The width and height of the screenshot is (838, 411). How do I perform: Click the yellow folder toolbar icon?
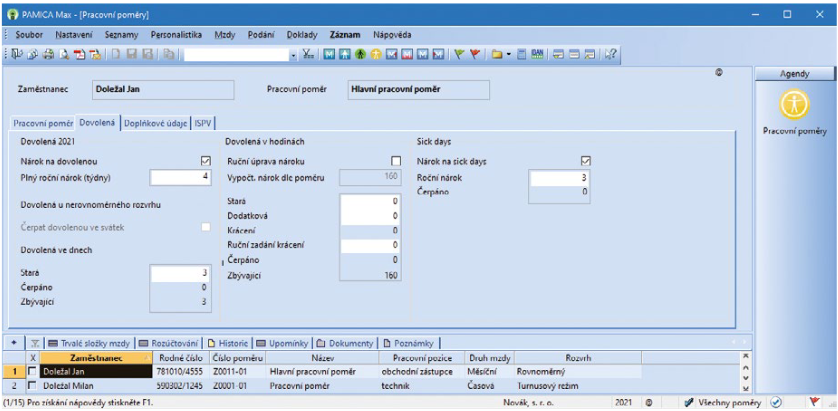pyautogui.click(x=496, y=53)
